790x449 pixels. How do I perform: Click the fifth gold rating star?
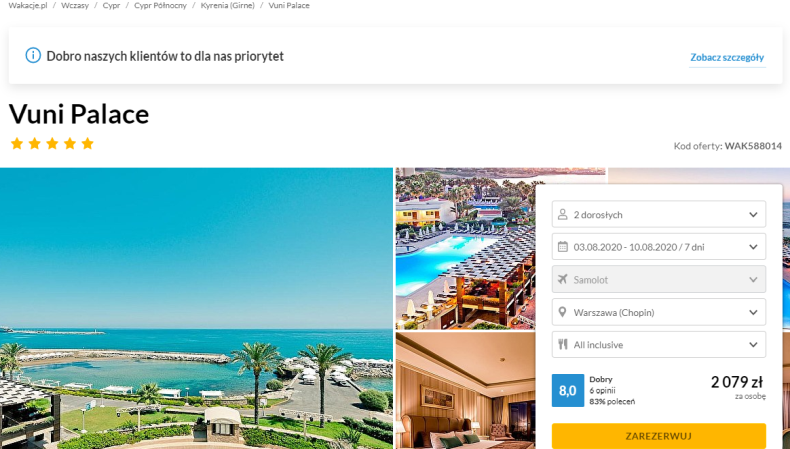(x=88, y=144)
